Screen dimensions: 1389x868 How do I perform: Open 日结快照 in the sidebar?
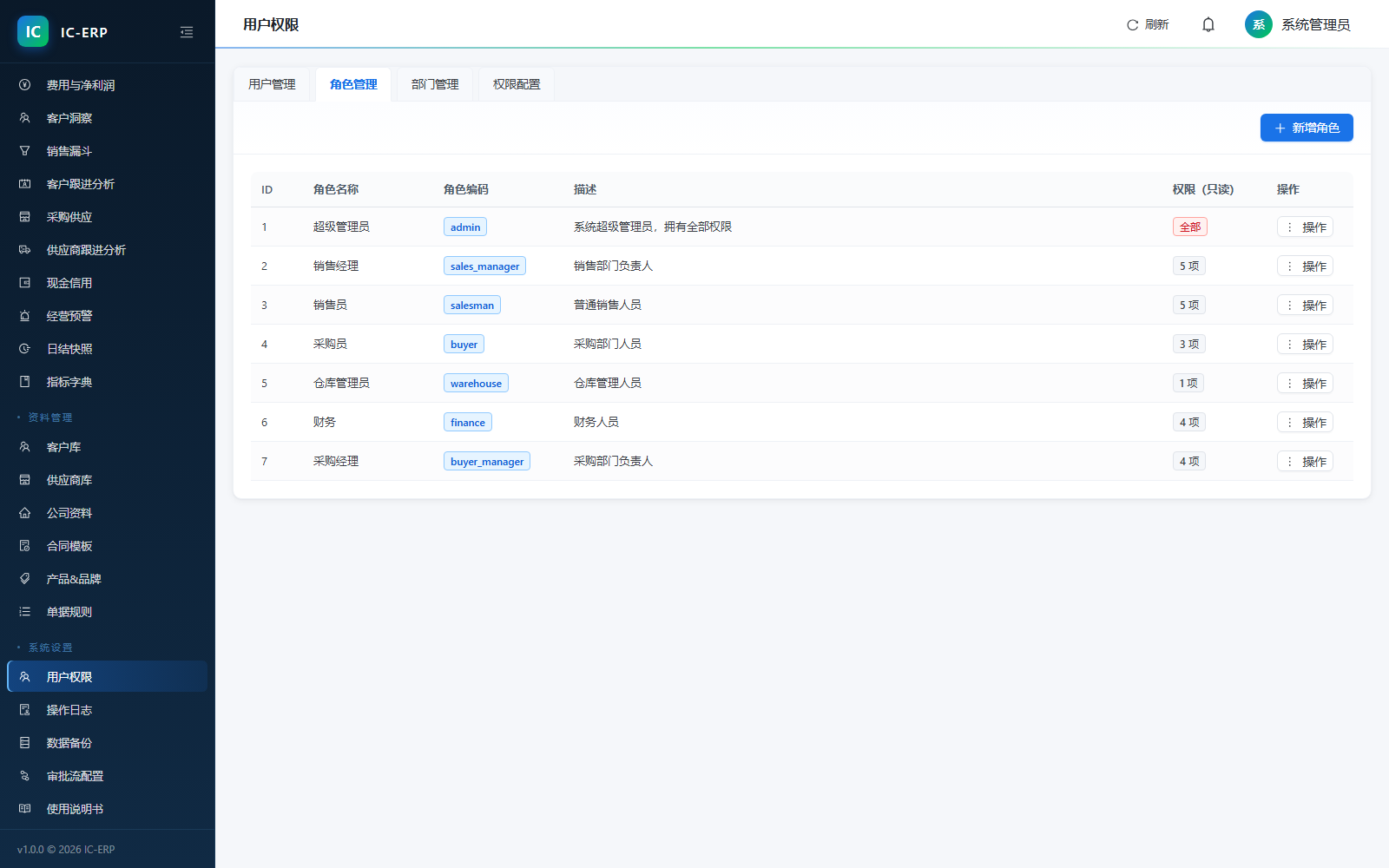108,349
